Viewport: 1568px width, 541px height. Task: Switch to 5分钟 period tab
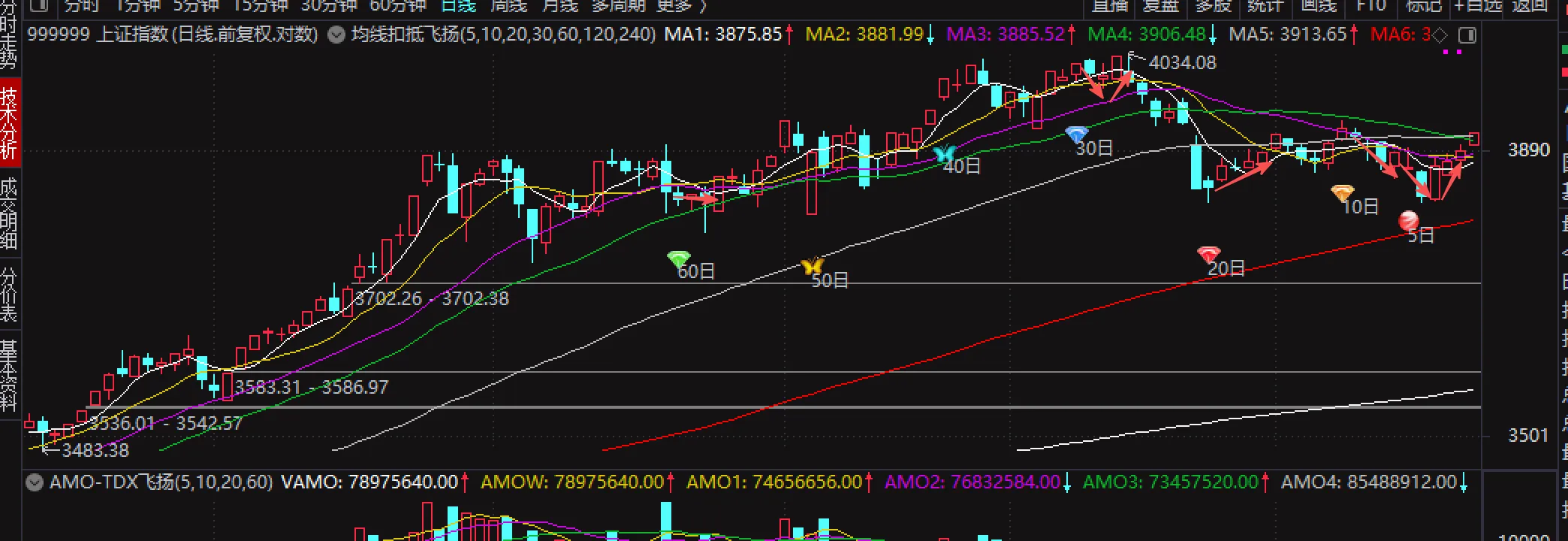point(196,6)
